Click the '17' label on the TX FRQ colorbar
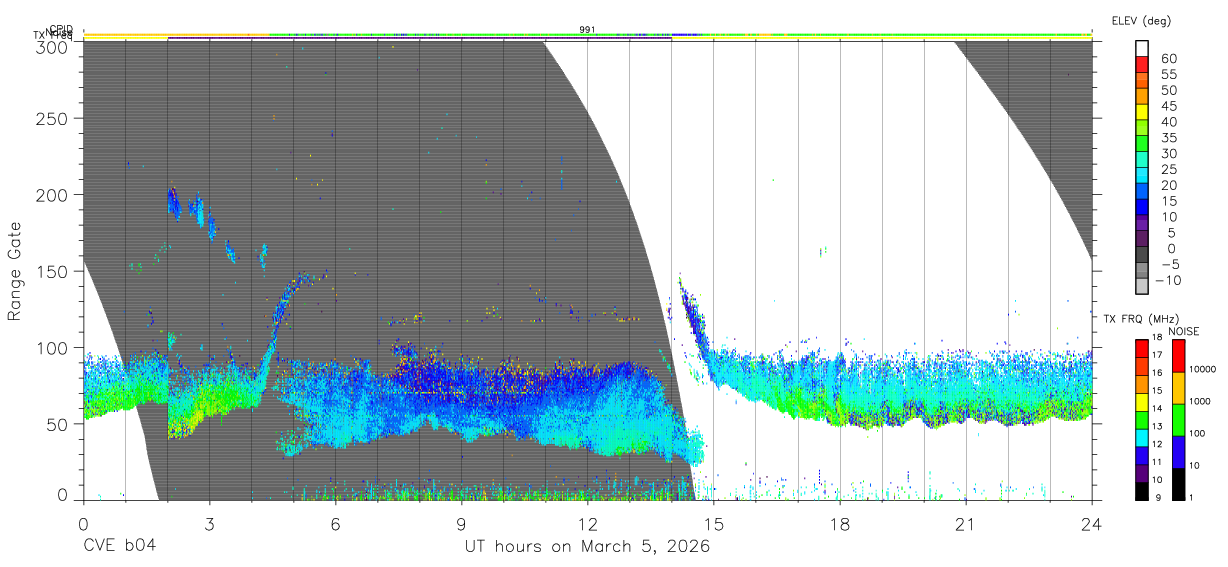This screenshot has width=1228, height=567. coord(1158,355)
